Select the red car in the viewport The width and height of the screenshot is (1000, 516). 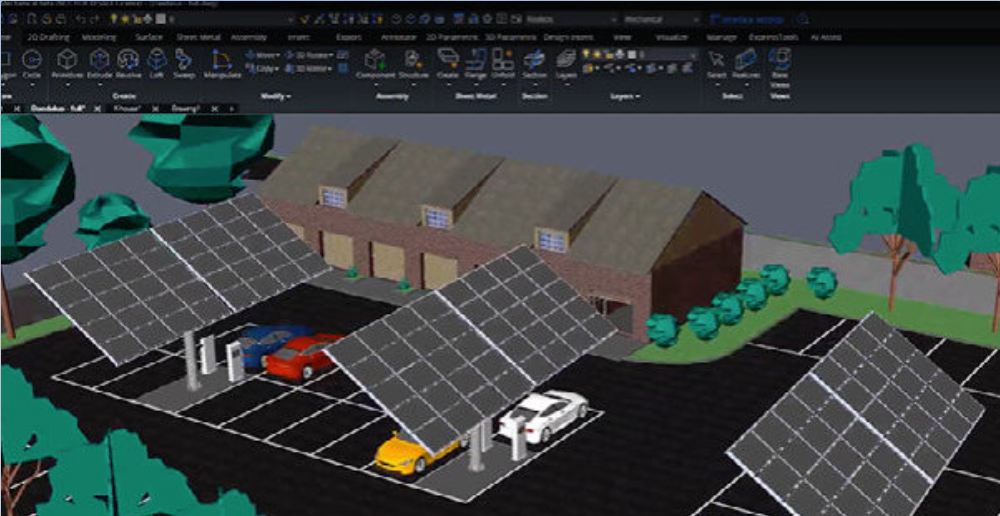(x=304, y=357)
